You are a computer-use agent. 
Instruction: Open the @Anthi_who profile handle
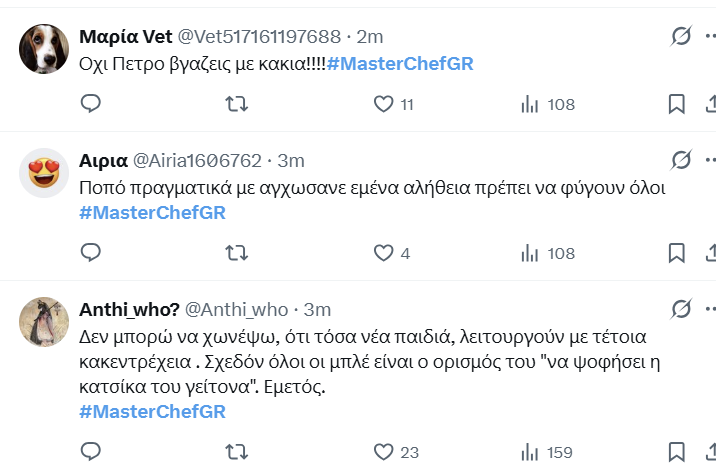click(236, 309)
